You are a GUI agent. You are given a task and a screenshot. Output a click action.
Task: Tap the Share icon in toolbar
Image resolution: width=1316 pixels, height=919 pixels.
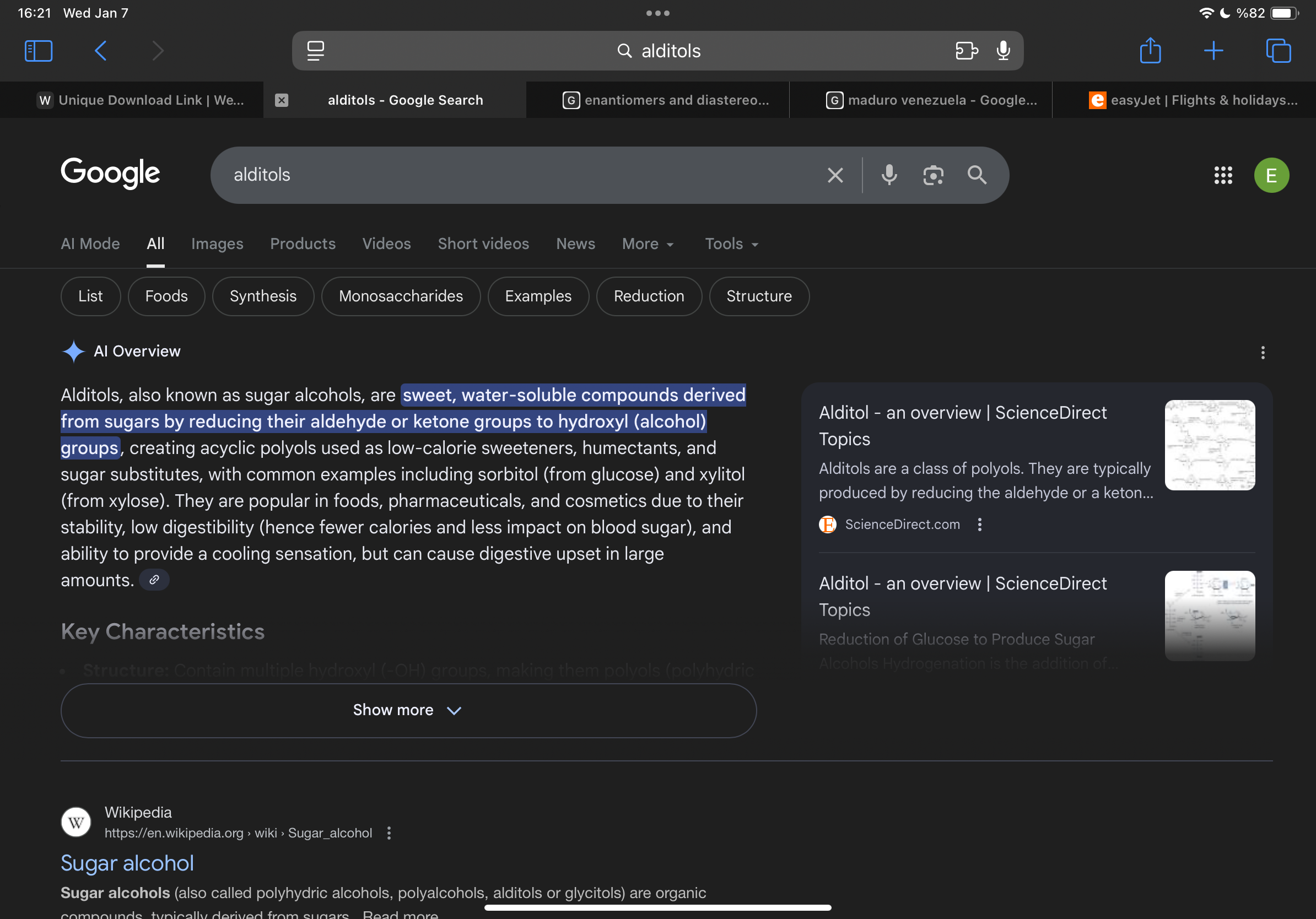[x=1150, y=51]
